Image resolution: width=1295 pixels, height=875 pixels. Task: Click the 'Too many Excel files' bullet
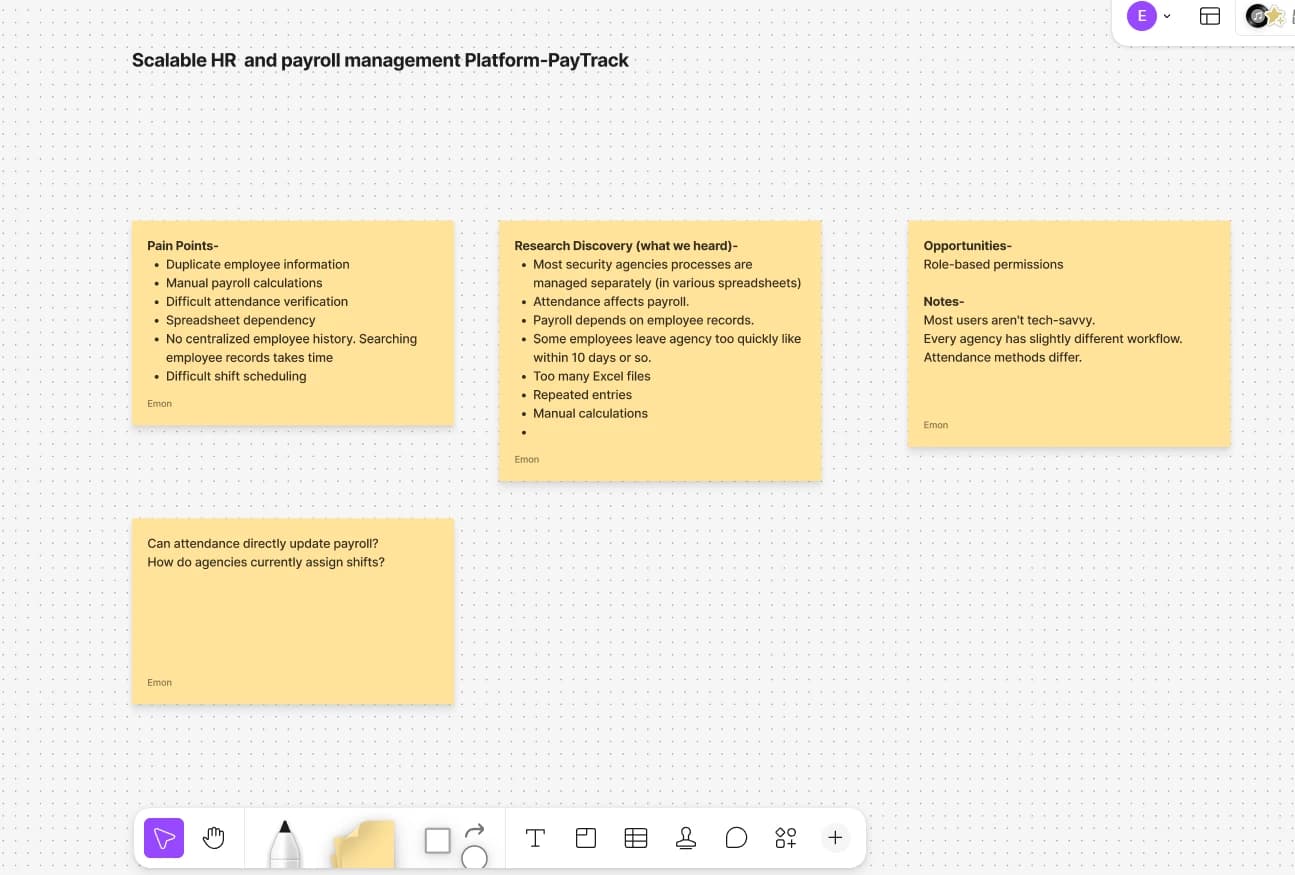point(592,377)
